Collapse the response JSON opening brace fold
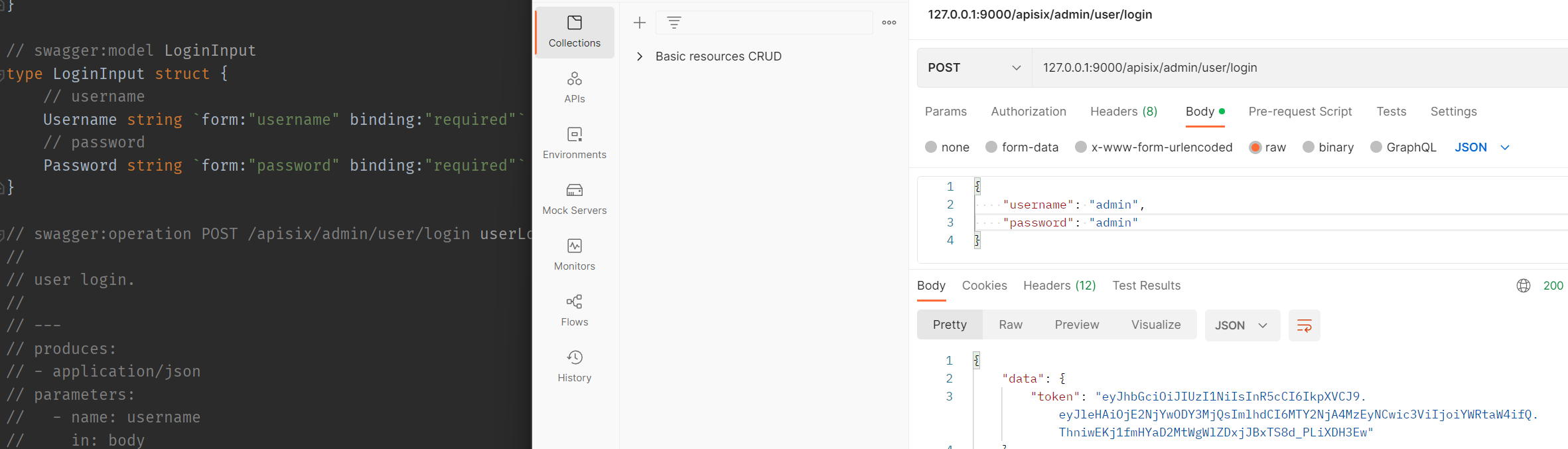Screen dimensions: 1568x449 click(x=977, y=361)
